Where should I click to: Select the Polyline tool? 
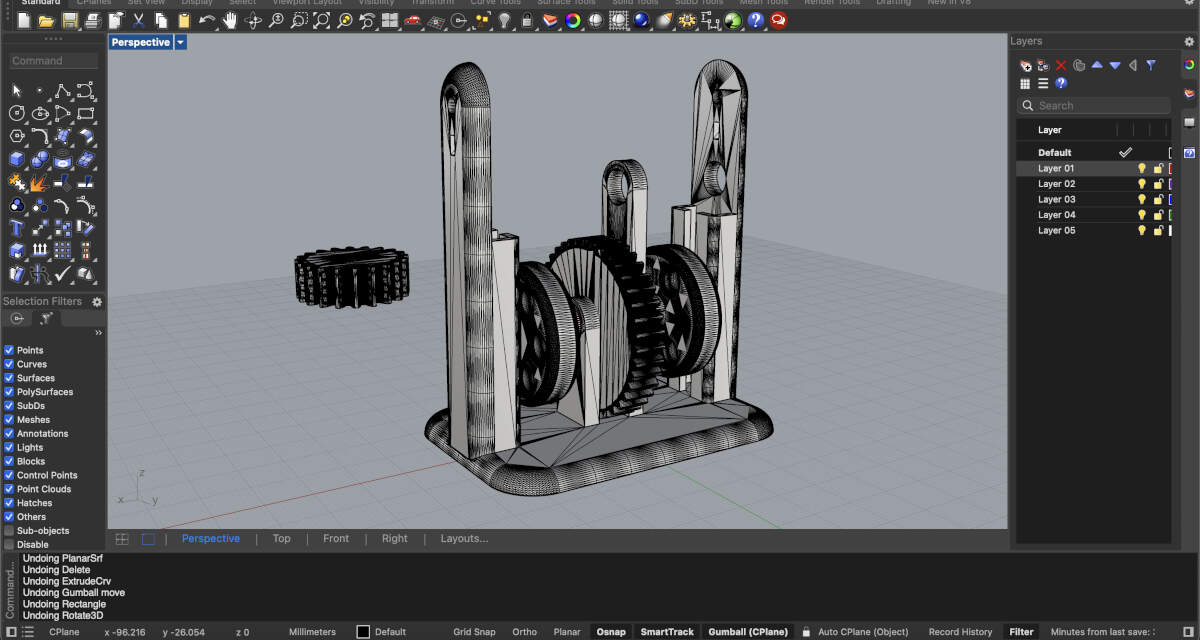click(x=63, y=91)
